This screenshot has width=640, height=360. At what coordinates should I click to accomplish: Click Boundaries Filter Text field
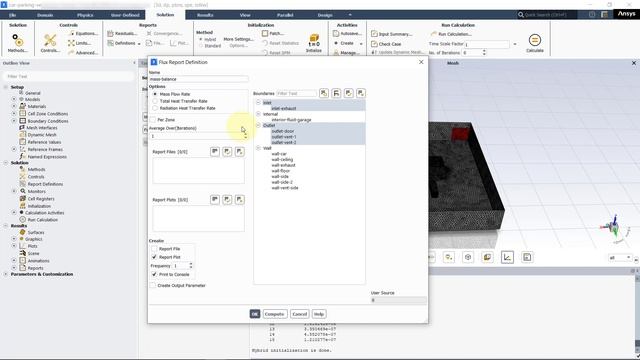(x=296, y=93)
